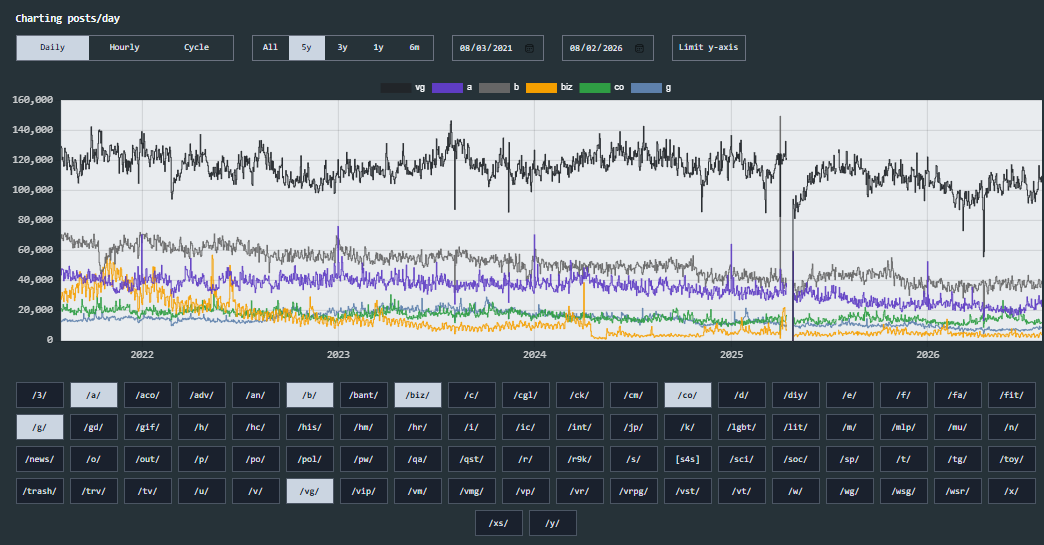Add the /his/ board to chart
1044x545 pixels.
[310, 427]
